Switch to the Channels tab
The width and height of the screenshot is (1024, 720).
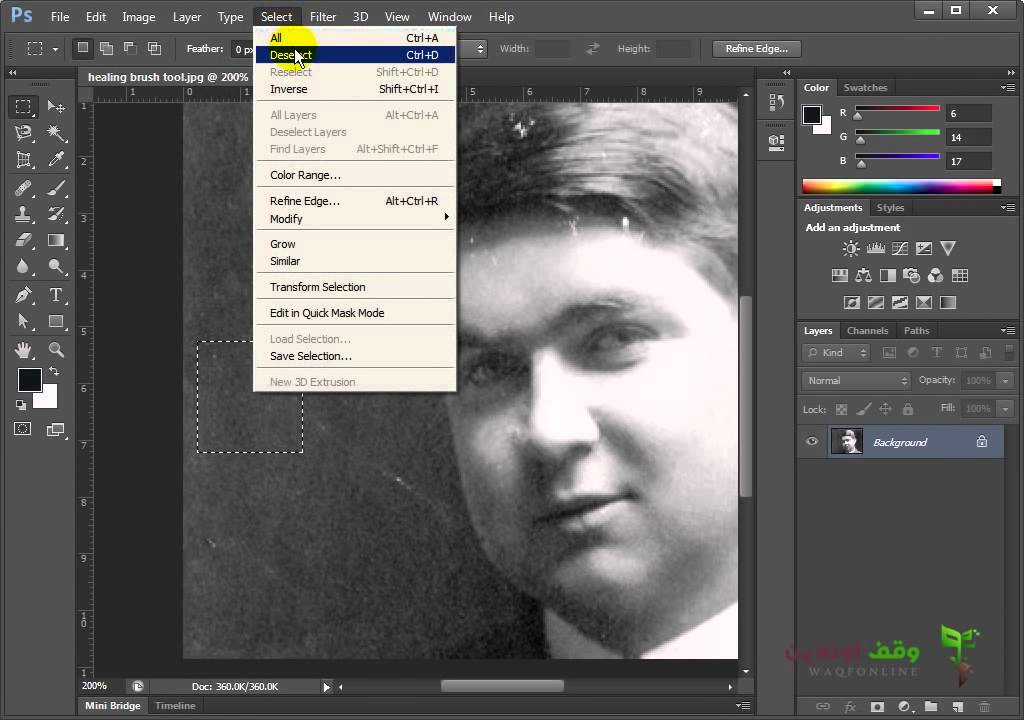point(867,331)
